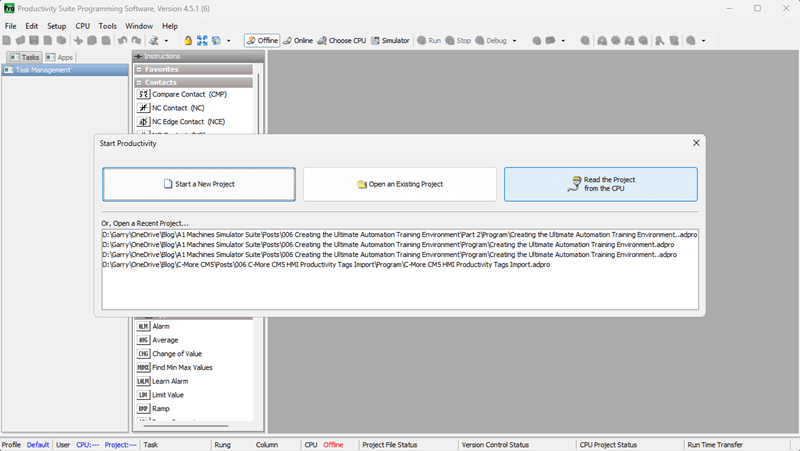Open the CPU menu
This screenshot has height=451, width=800.
pos(83,26)
